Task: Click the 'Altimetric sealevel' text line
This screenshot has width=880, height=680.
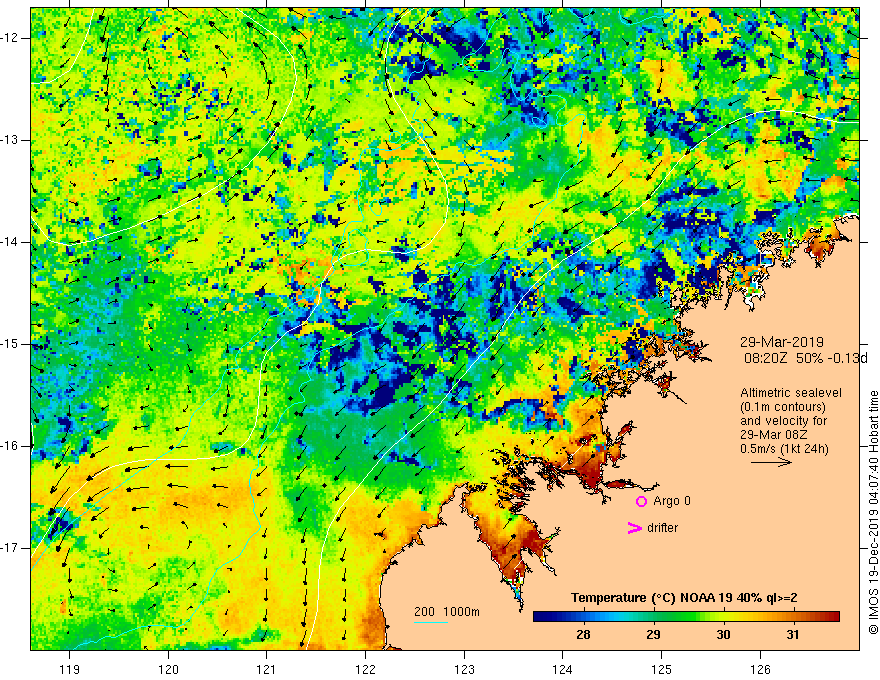Action: [791, 393]
